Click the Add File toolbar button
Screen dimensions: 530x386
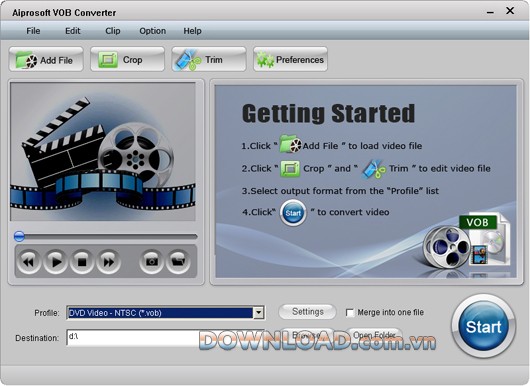coord(46,59)
